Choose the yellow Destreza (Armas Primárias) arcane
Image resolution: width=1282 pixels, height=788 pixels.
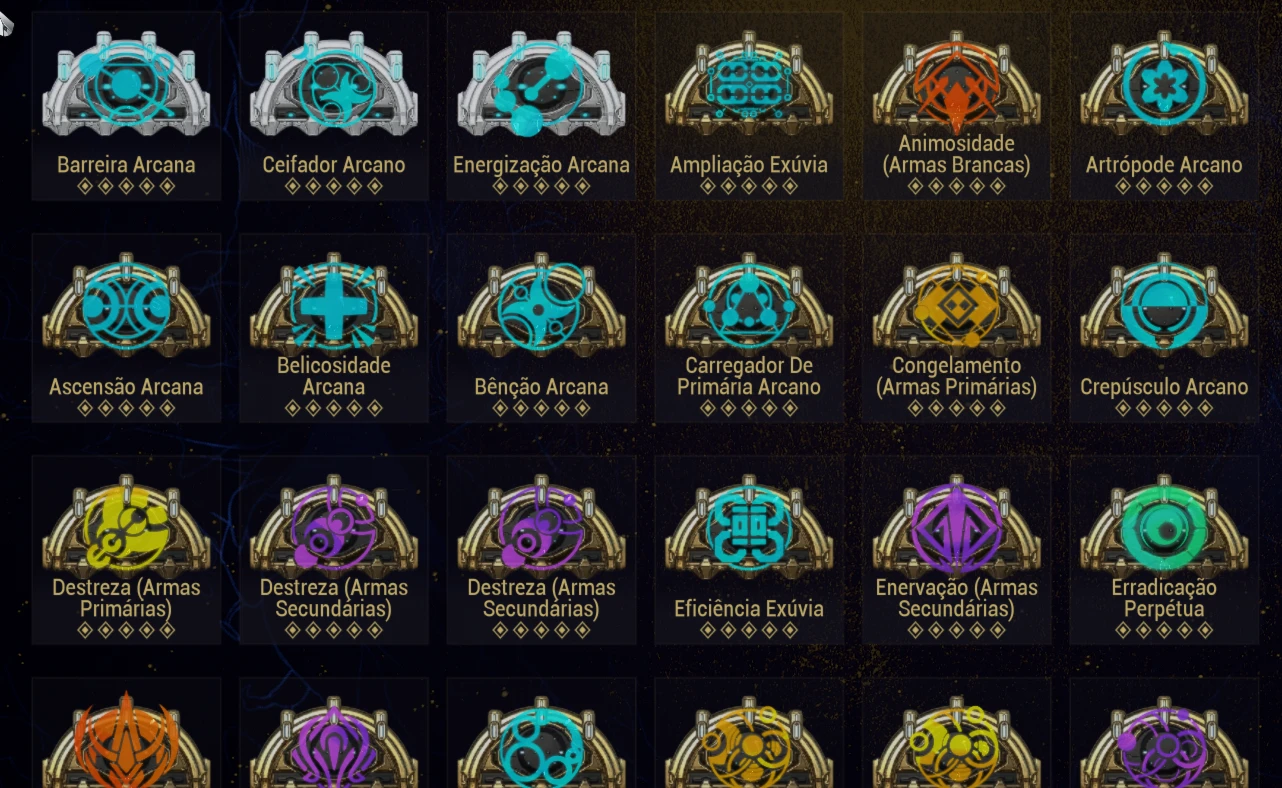coord(126,550)
